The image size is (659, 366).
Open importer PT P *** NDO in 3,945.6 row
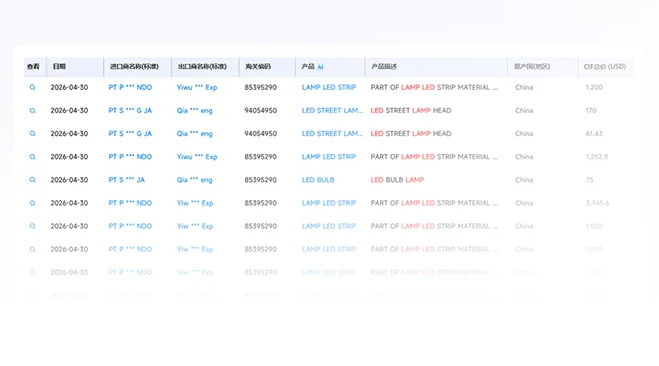(x=130, y=203)
